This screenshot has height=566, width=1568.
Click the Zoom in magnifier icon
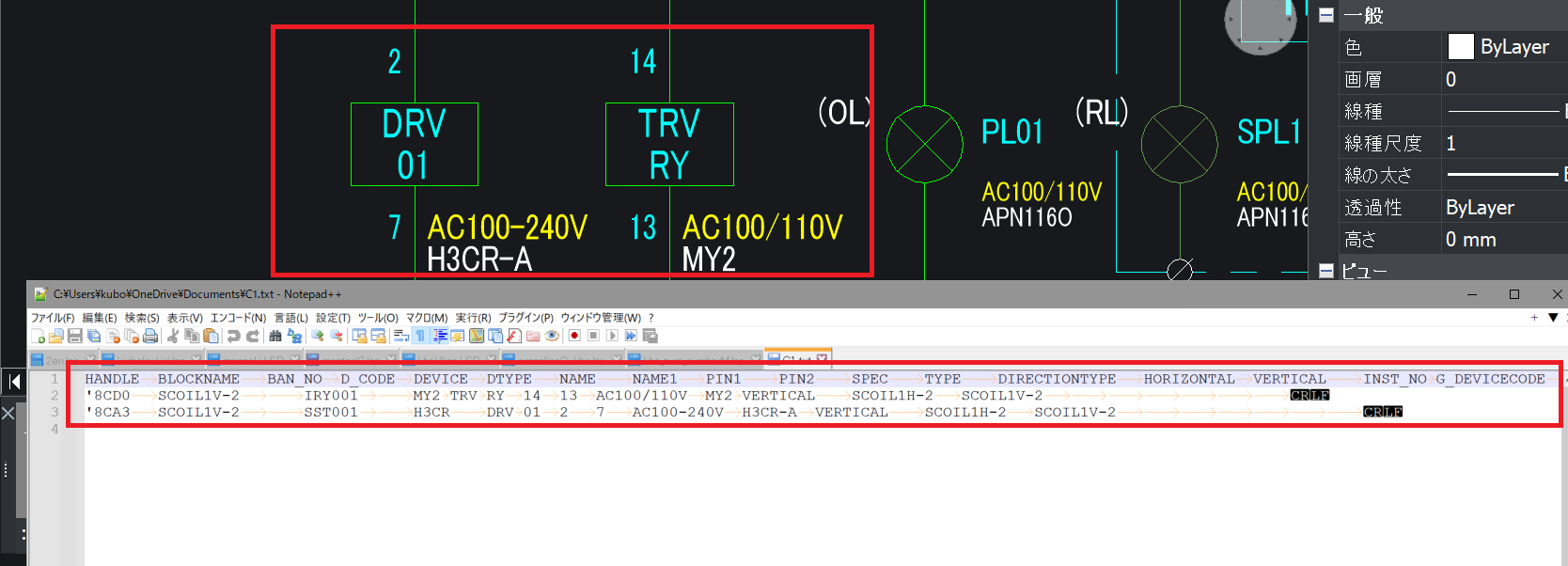[318, 336]
